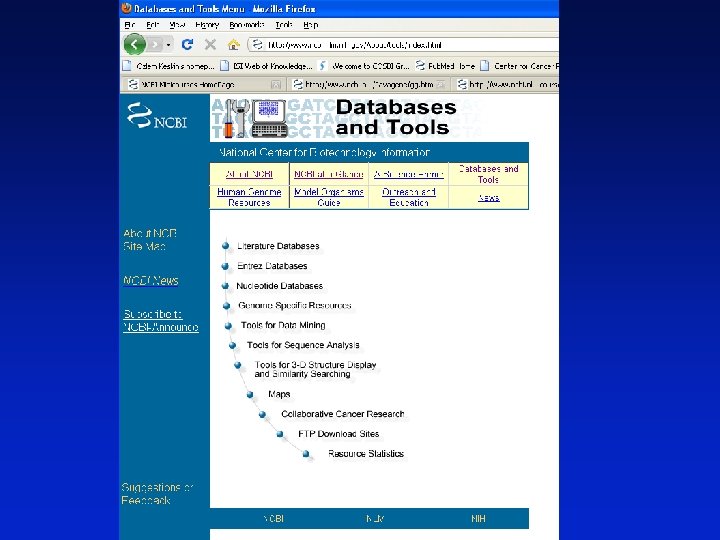
Task: Click the bullet beside Maps
Action: pyautogui.click(x=250, y=394)
